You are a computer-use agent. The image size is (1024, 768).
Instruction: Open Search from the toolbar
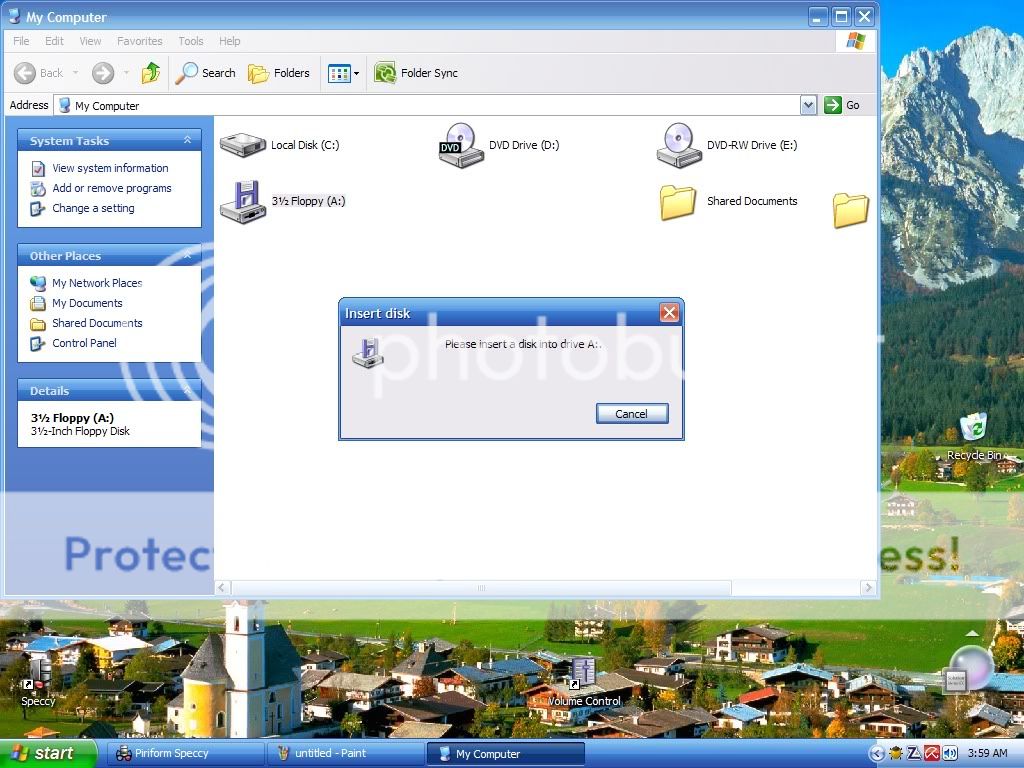(206, 72)
